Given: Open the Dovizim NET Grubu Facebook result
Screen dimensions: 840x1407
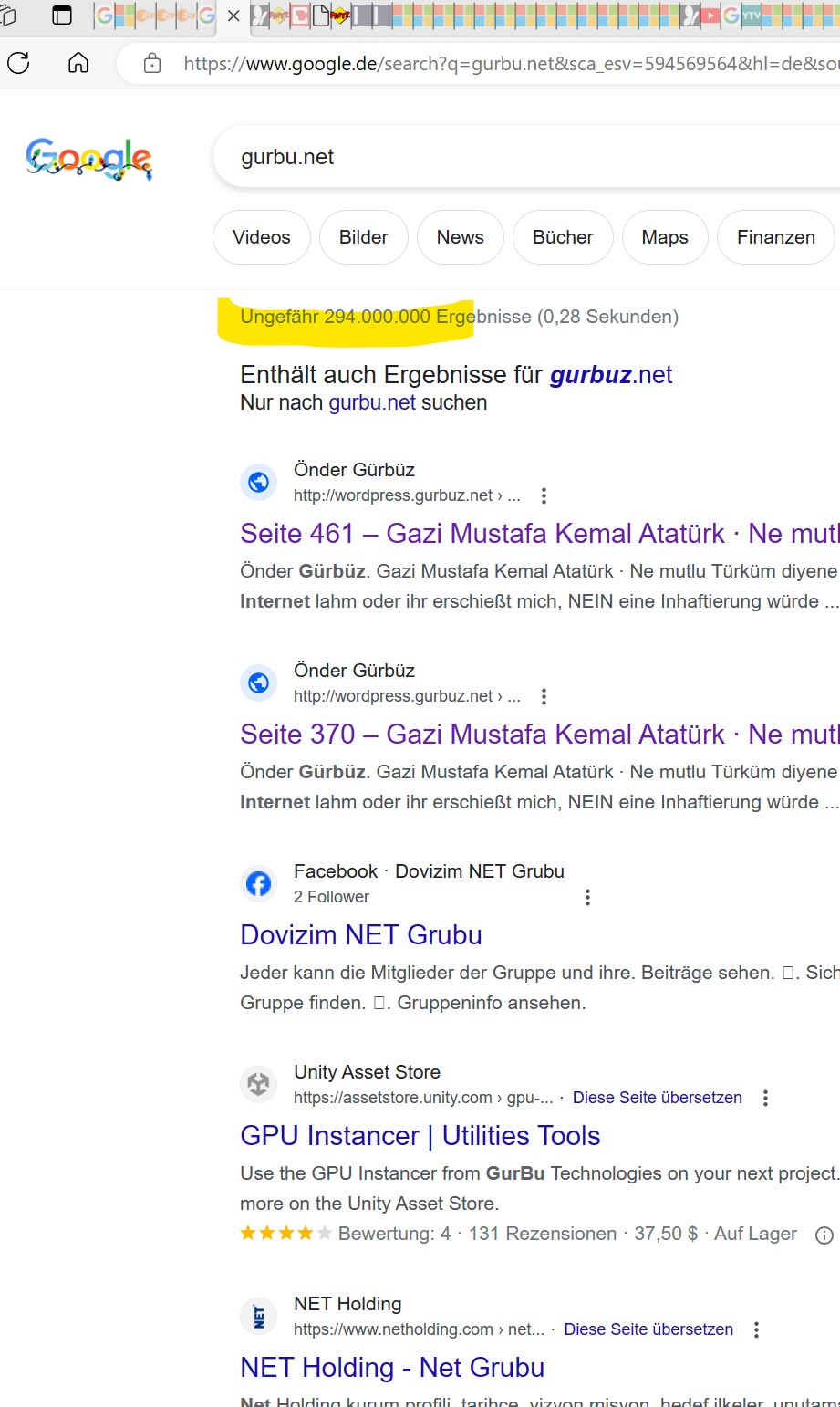Looking at the screenshot, I should pos(361,935).
